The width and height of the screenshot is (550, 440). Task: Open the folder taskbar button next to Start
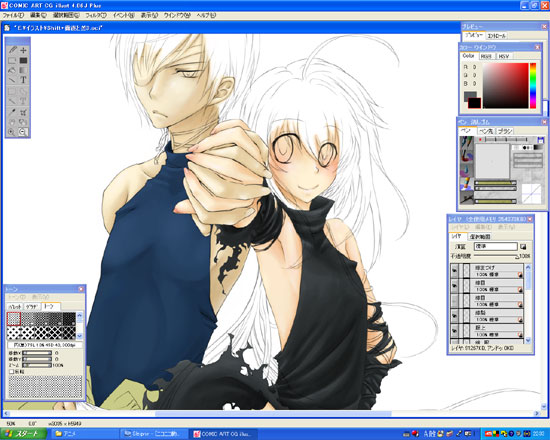click(x=84, y=434)
